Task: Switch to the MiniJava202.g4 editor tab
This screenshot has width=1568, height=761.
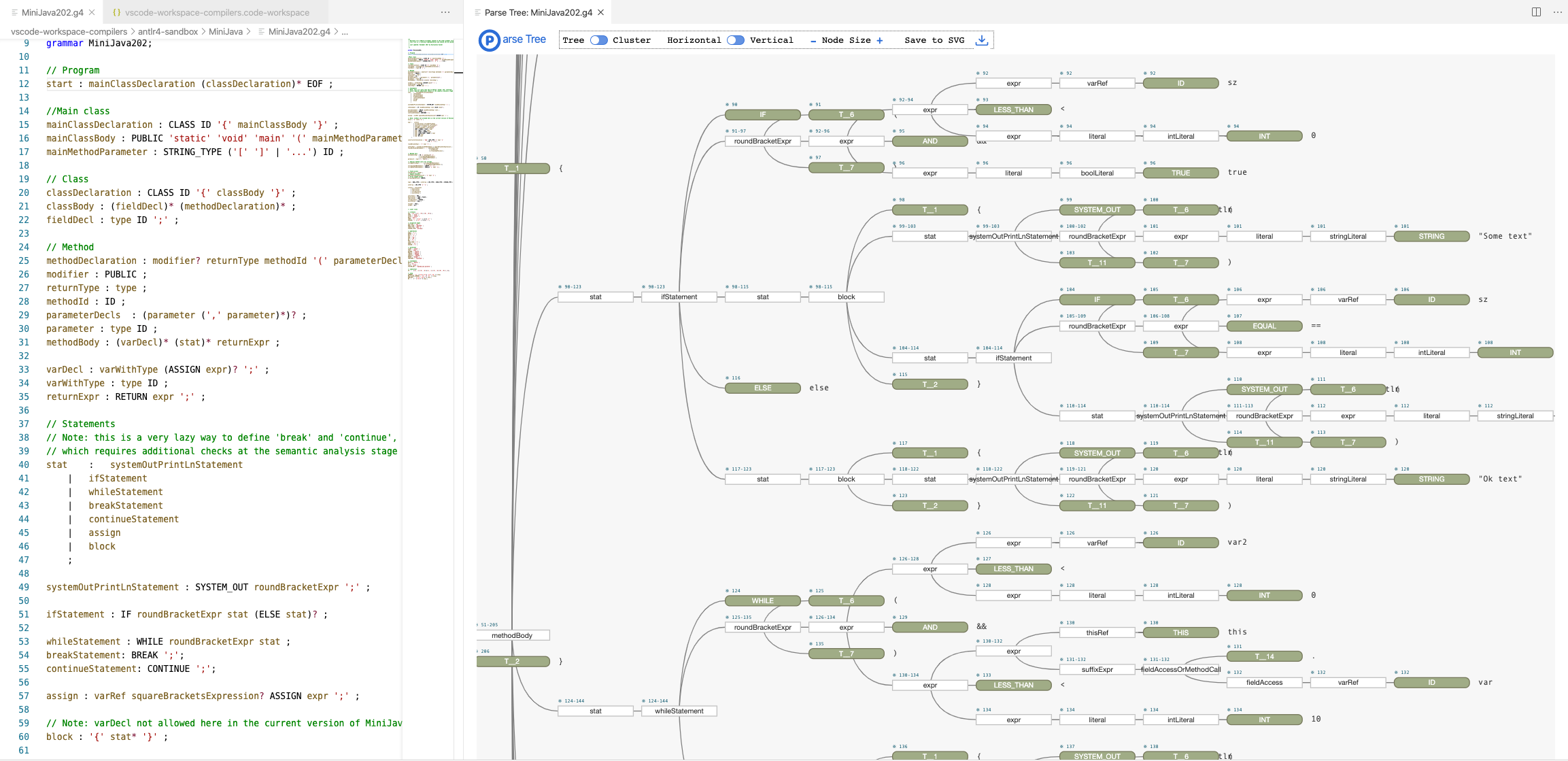Action: coord(52,12)
